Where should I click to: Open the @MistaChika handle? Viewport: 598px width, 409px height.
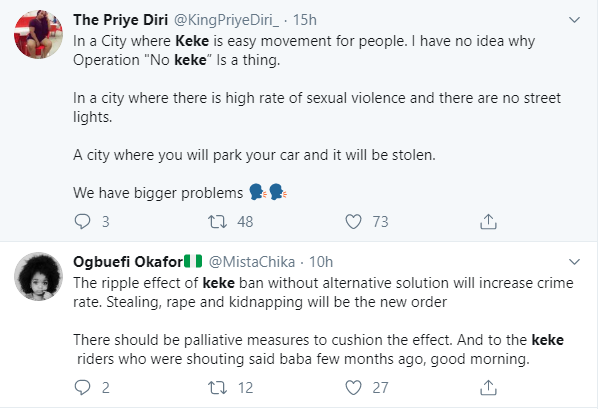pos(252,262)
